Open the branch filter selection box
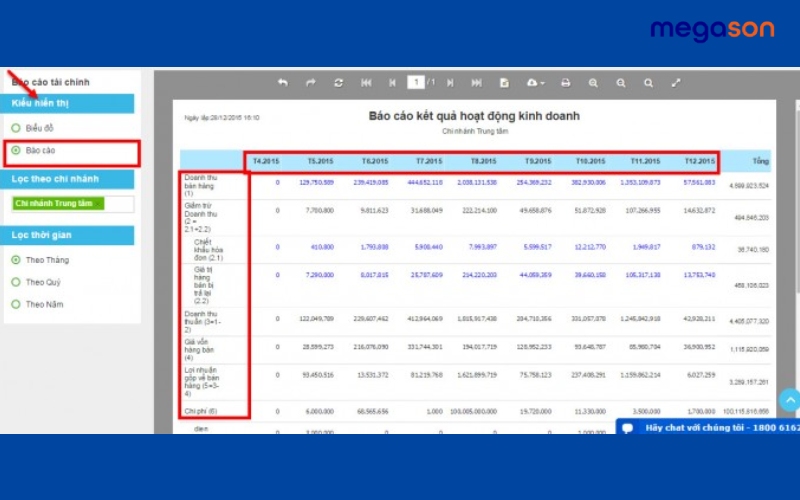The height and width of the screenshot is (500, 800). (x=118, y=204)
